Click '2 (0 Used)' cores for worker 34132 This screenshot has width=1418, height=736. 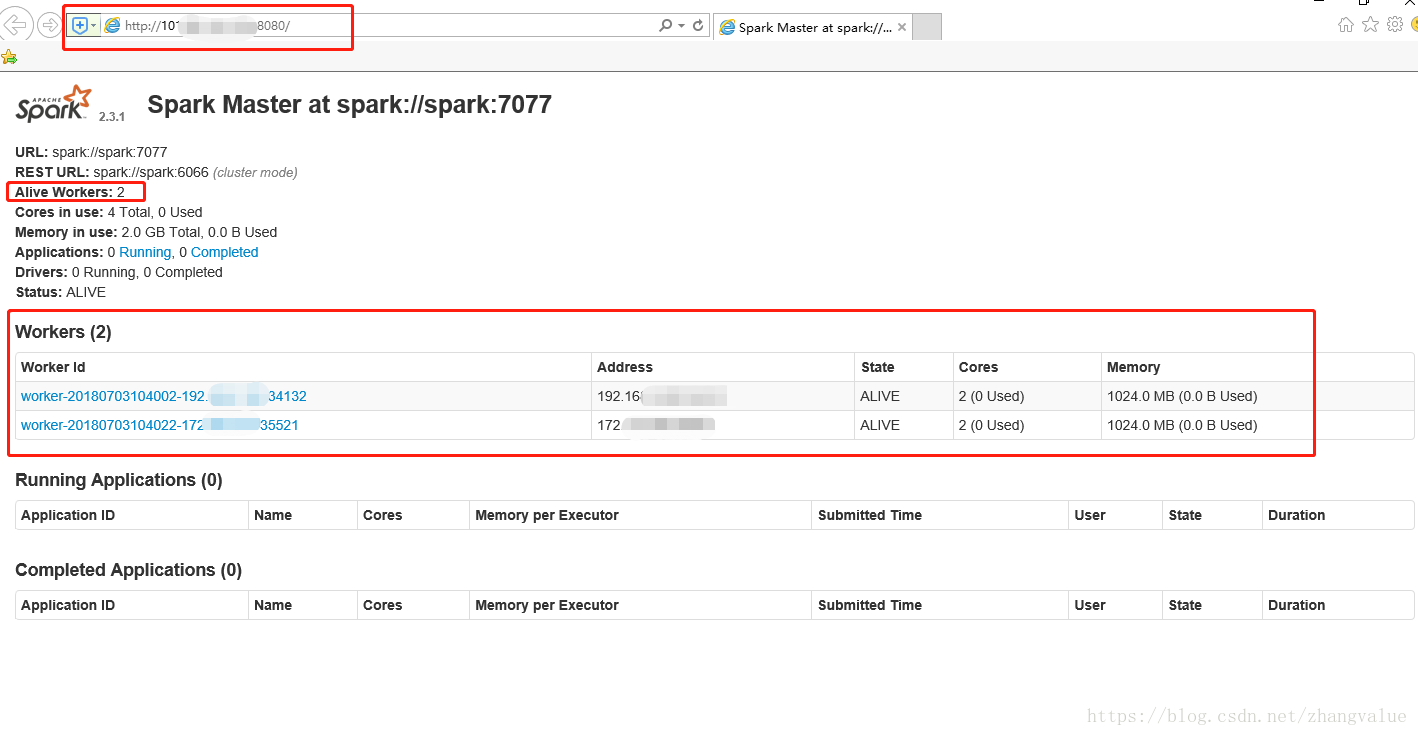(991, 396)
